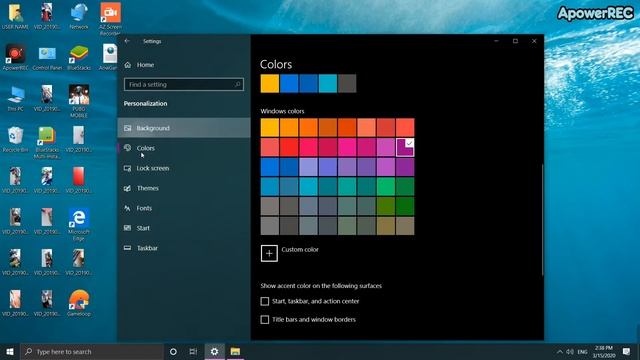Select the PUBG MOBILE desktop icon

pos(79,100)
